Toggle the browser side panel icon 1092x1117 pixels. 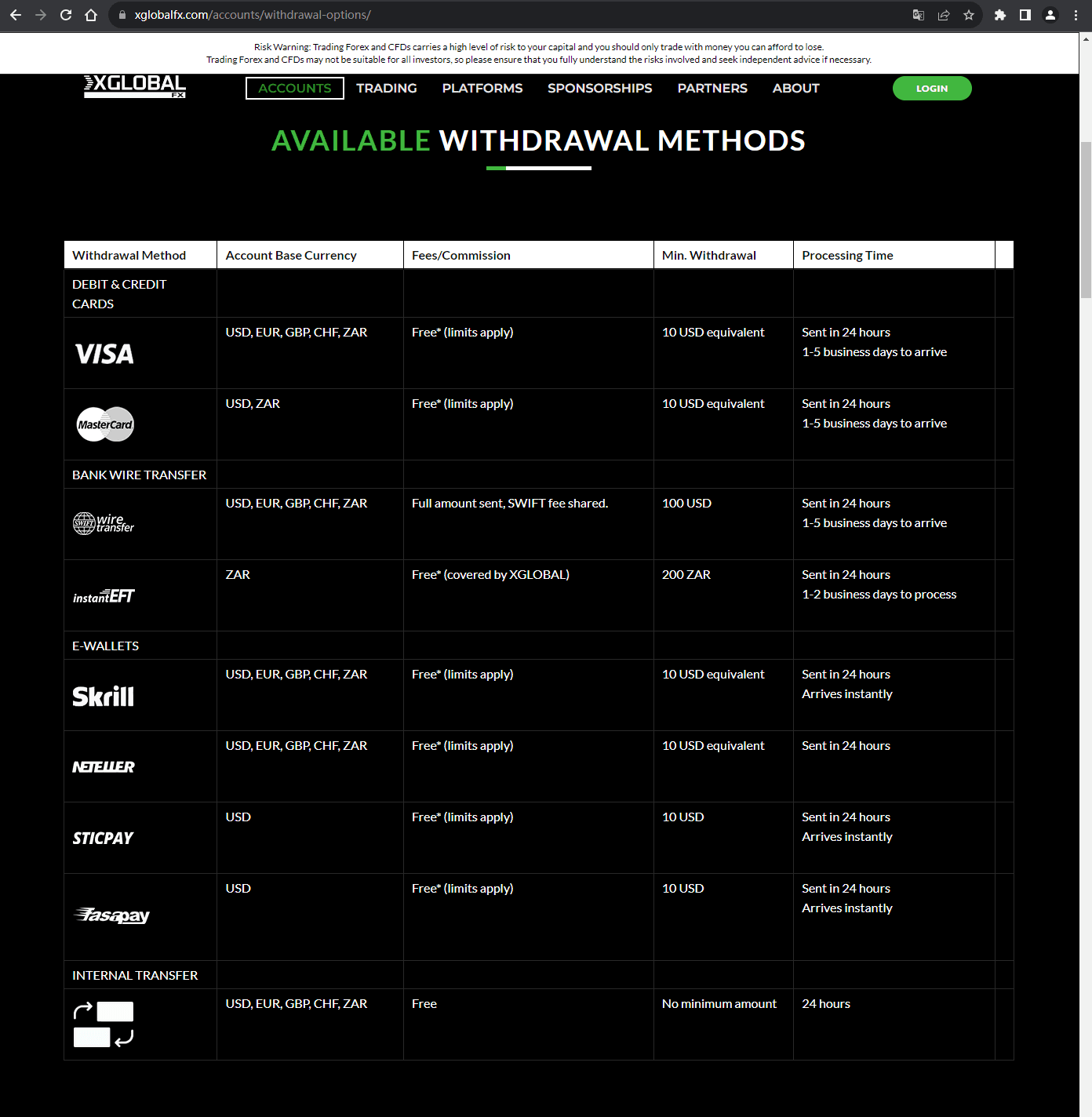(x=1025, y=15)
